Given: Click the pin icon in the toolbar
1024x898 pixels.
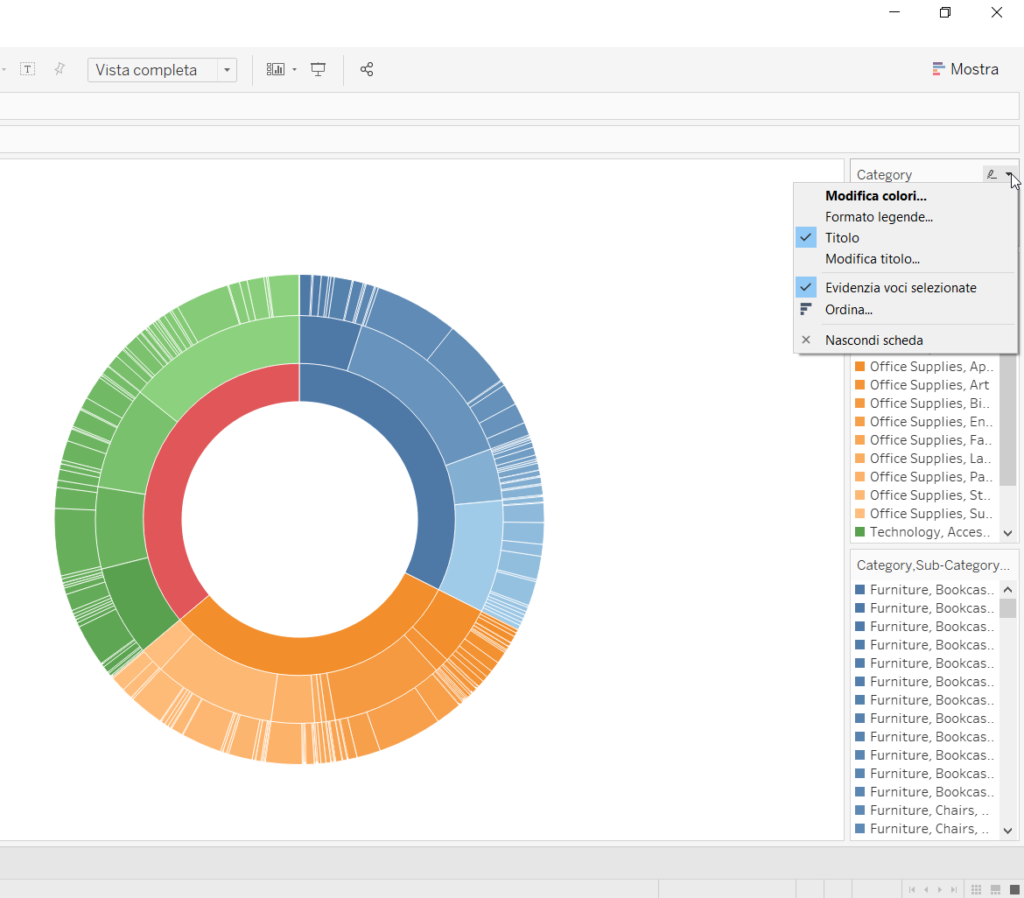Looking at the screenshot, I should pyautogui.click(x=59, y=68).
